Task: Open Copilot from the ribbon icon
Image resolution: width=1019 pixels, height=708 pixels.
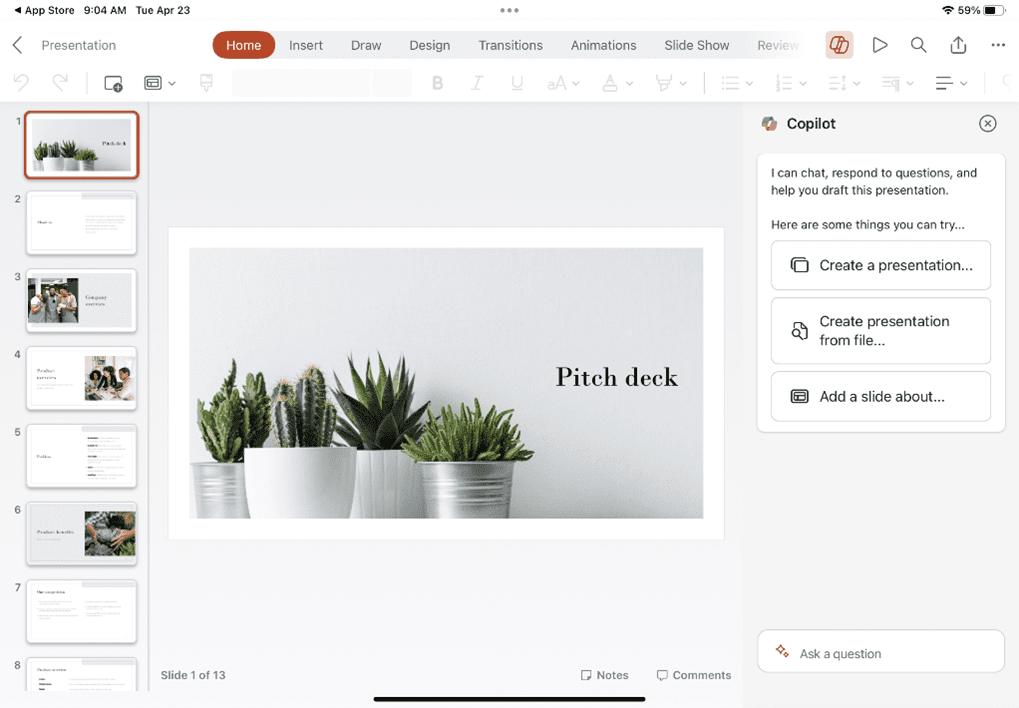Action: tap(838, 45)
